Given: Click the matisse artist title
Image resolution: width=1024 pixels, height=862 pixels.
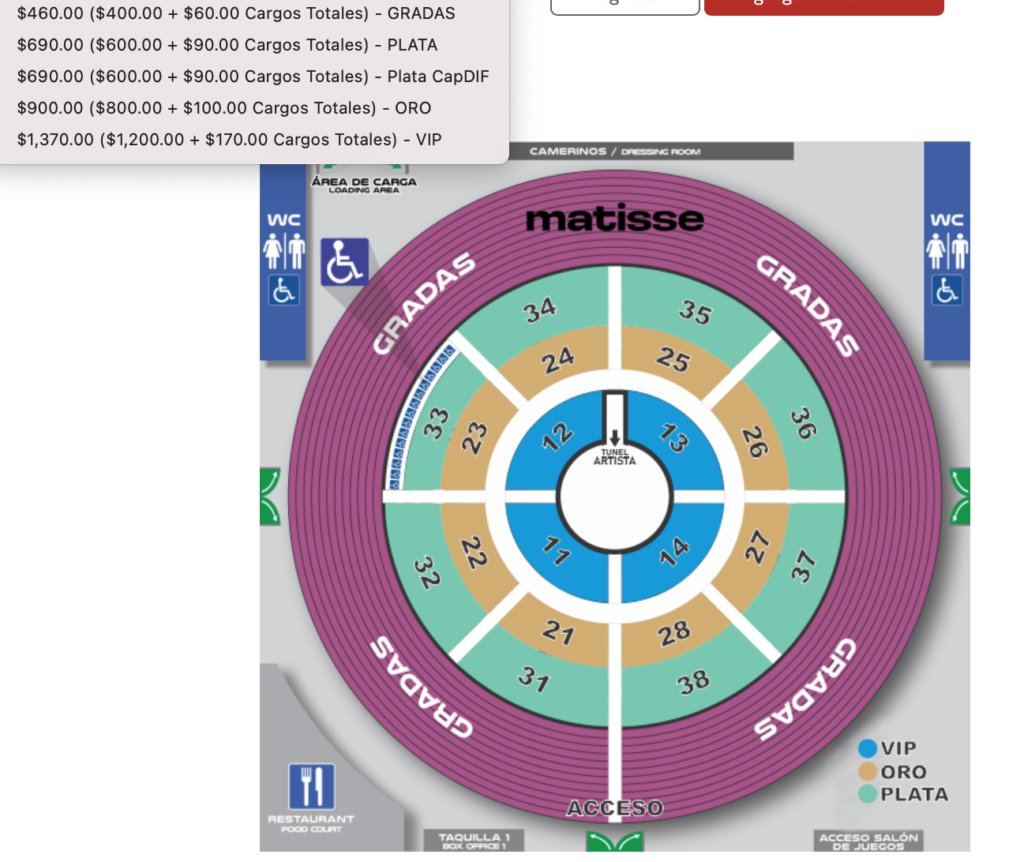Looking at the screenshot, I should 615,219.
